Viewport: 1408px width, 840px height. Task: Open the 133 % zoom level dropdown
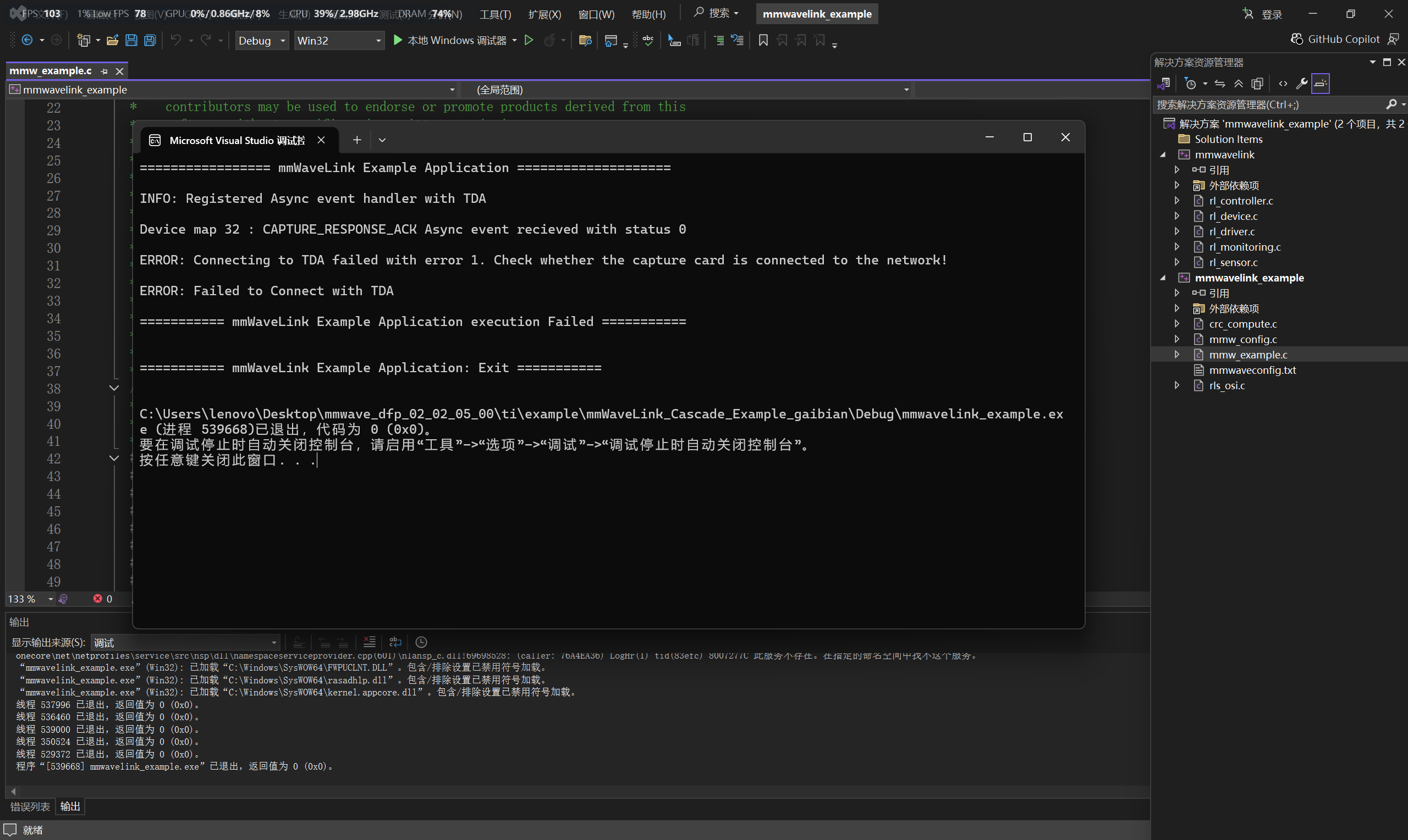coord(31,599)
